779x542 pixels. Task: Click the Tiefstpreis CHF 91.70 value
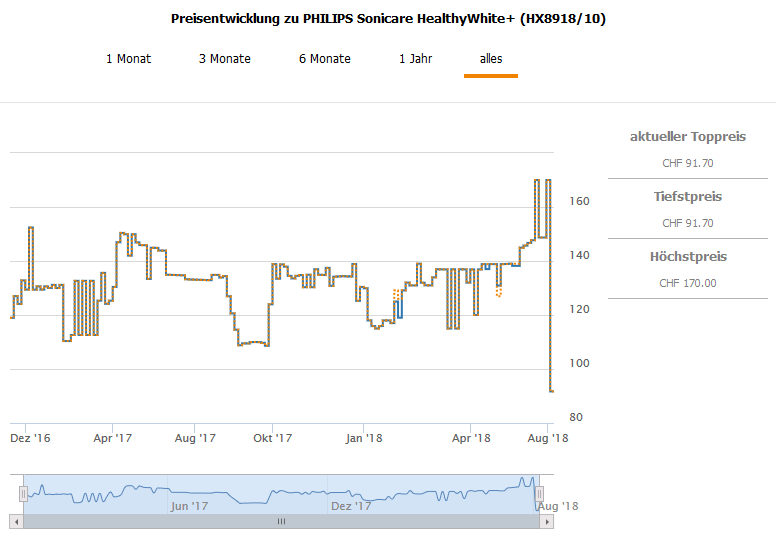688,223
